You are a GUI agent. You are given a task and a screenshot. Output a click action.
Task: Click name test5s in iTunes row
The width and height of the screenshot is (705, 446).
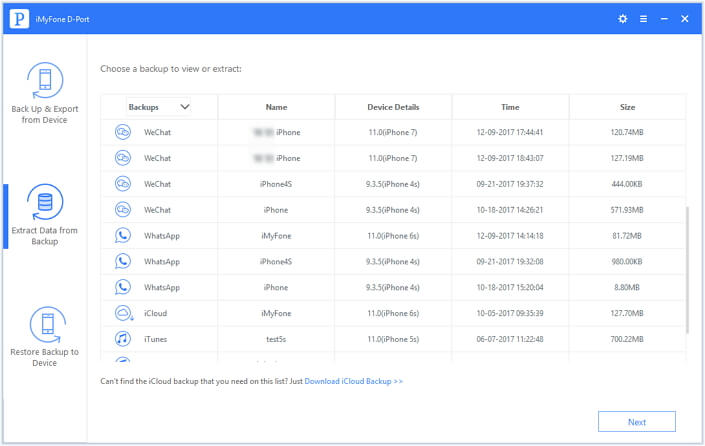(276, 339)
